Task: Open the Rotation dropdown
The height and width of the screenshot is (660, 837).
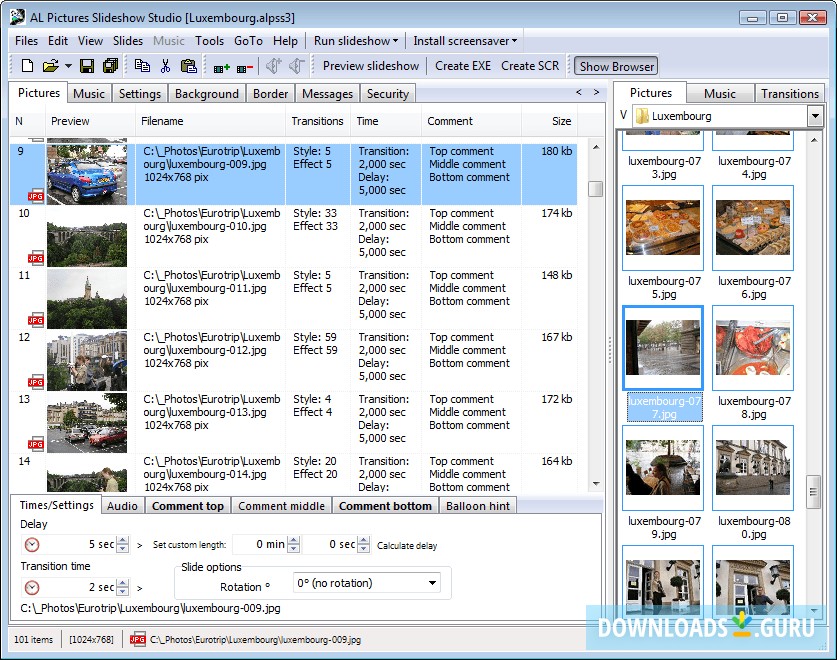Action: click(x=432, y=583)
